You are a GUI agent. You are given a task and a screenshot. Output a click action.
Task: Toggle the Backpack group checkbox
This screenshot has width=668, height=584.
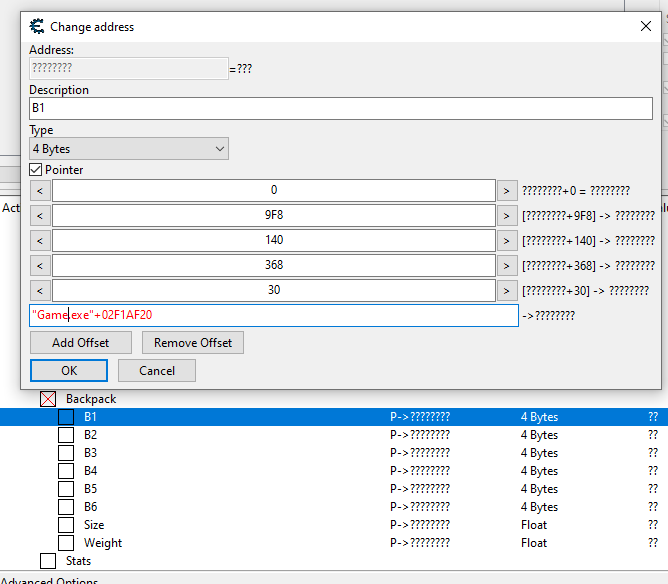(x=48, y=399)
